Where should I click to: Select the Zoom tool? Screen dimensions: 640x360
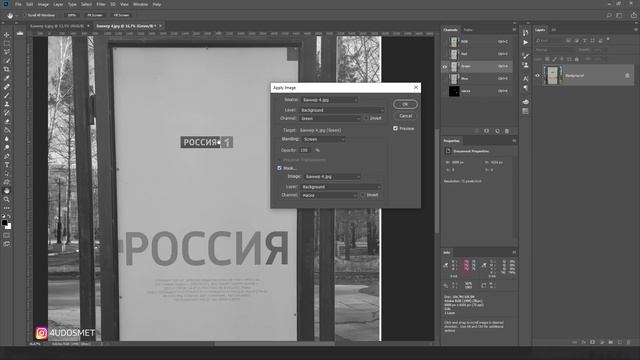[x=7, y=200]
